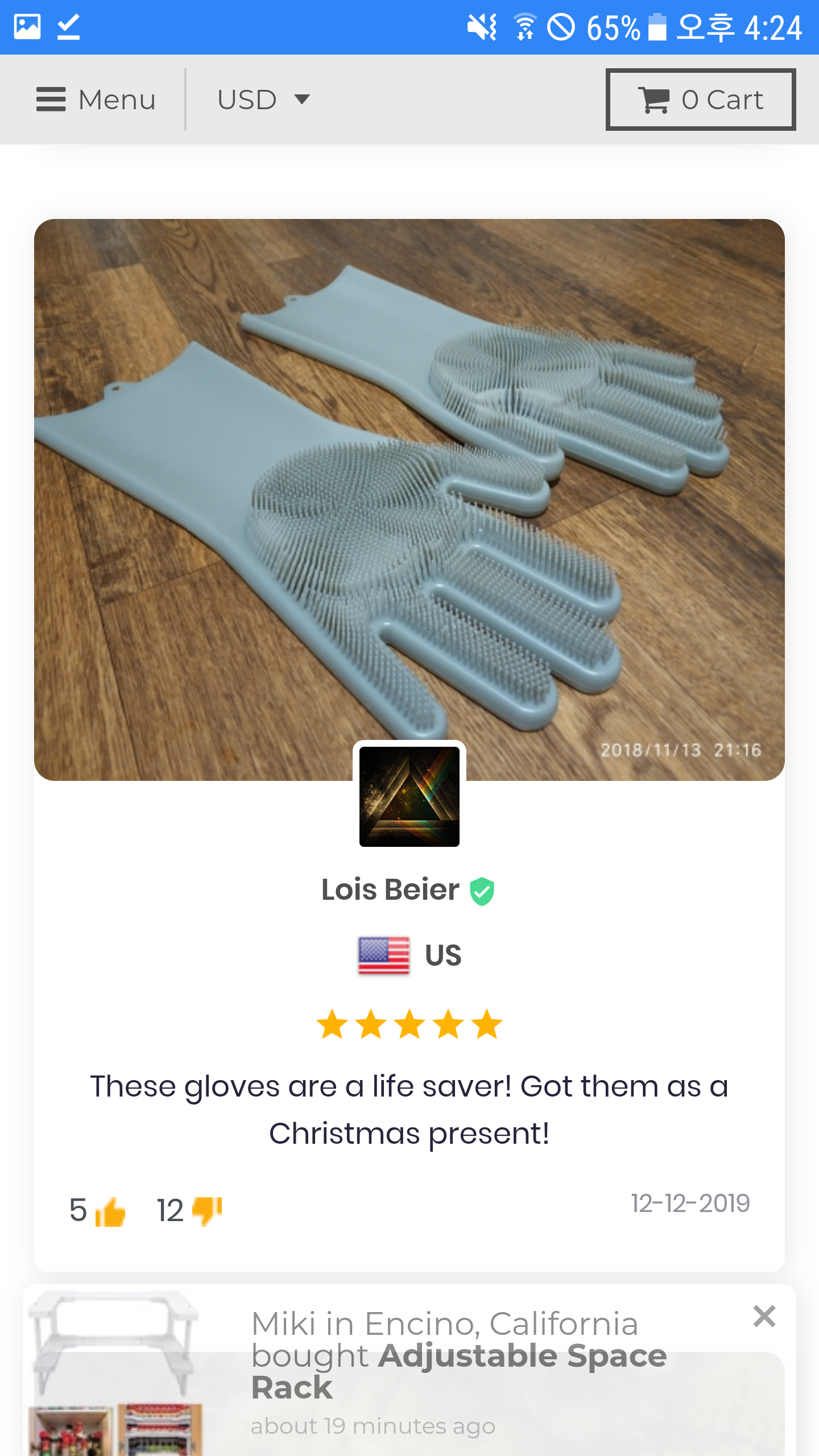Dislike the review with thumbs-down icon

coord(207,1211)
